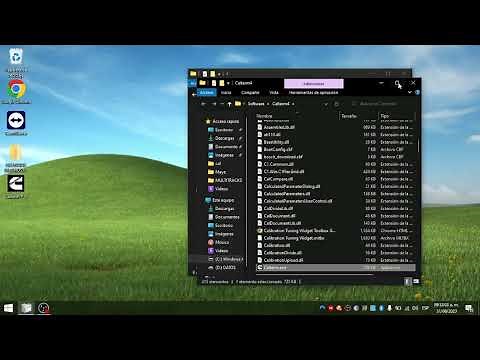Open the TeamViewer desktop shortcut
The image size is (480, 360).
tap(16, 123)
